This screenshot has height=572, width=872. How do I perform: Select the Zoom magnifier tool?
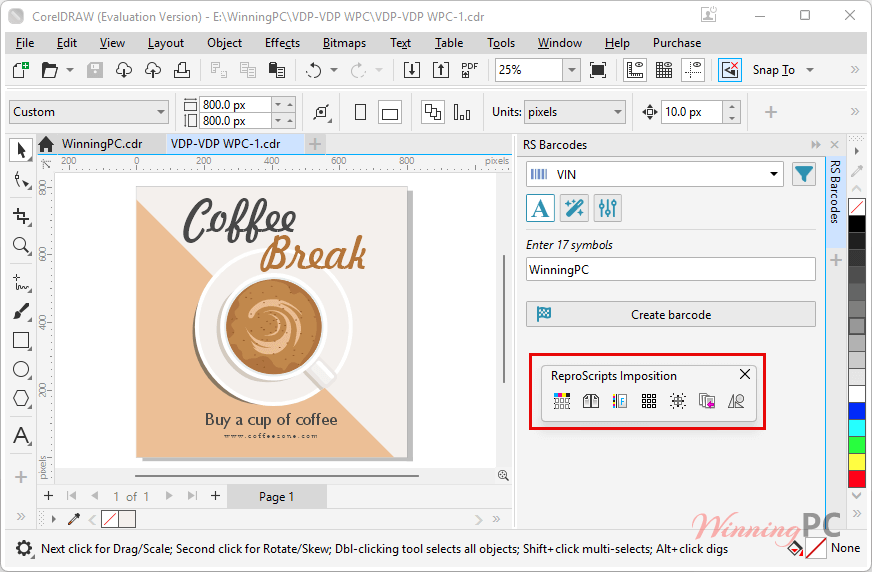(x=21, y=245)
